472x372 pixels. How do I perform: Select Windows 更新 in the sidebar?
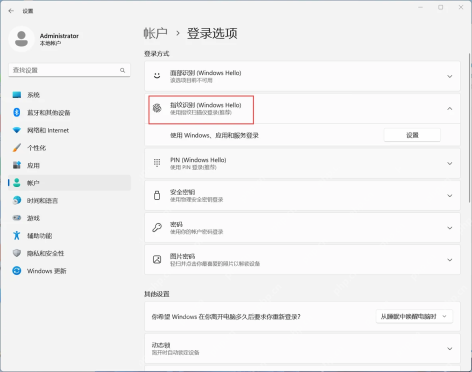point(69,271)
